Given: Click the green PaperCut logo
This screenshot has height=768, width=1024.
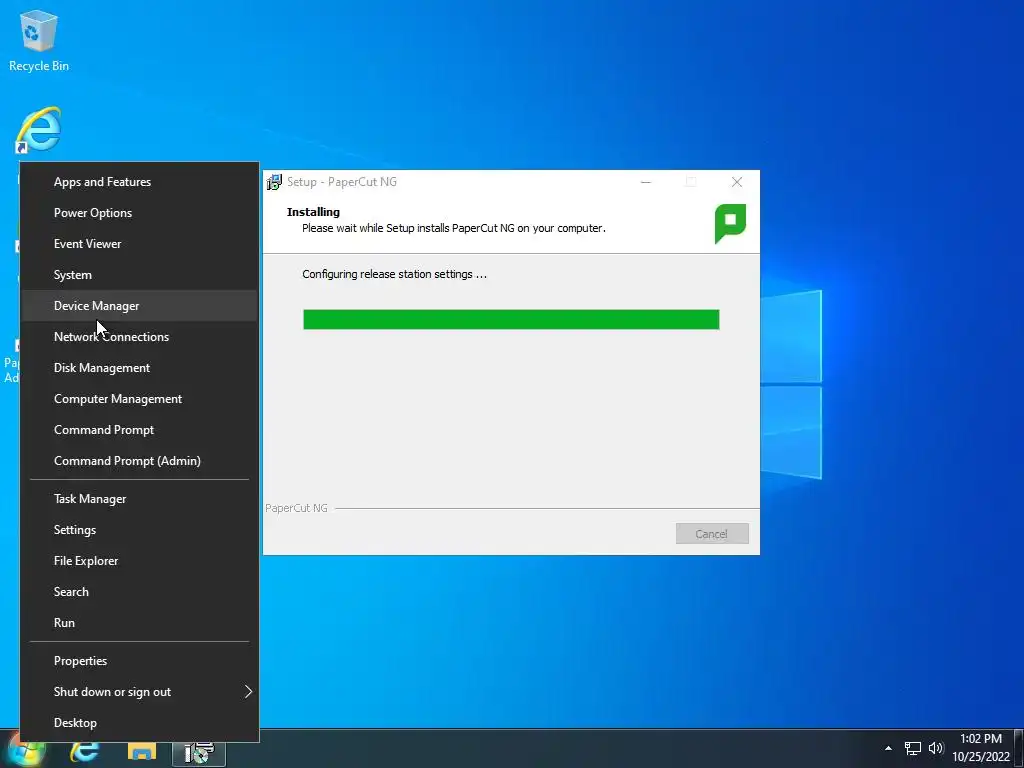Looking at the screenshot, I should [730, 224].
